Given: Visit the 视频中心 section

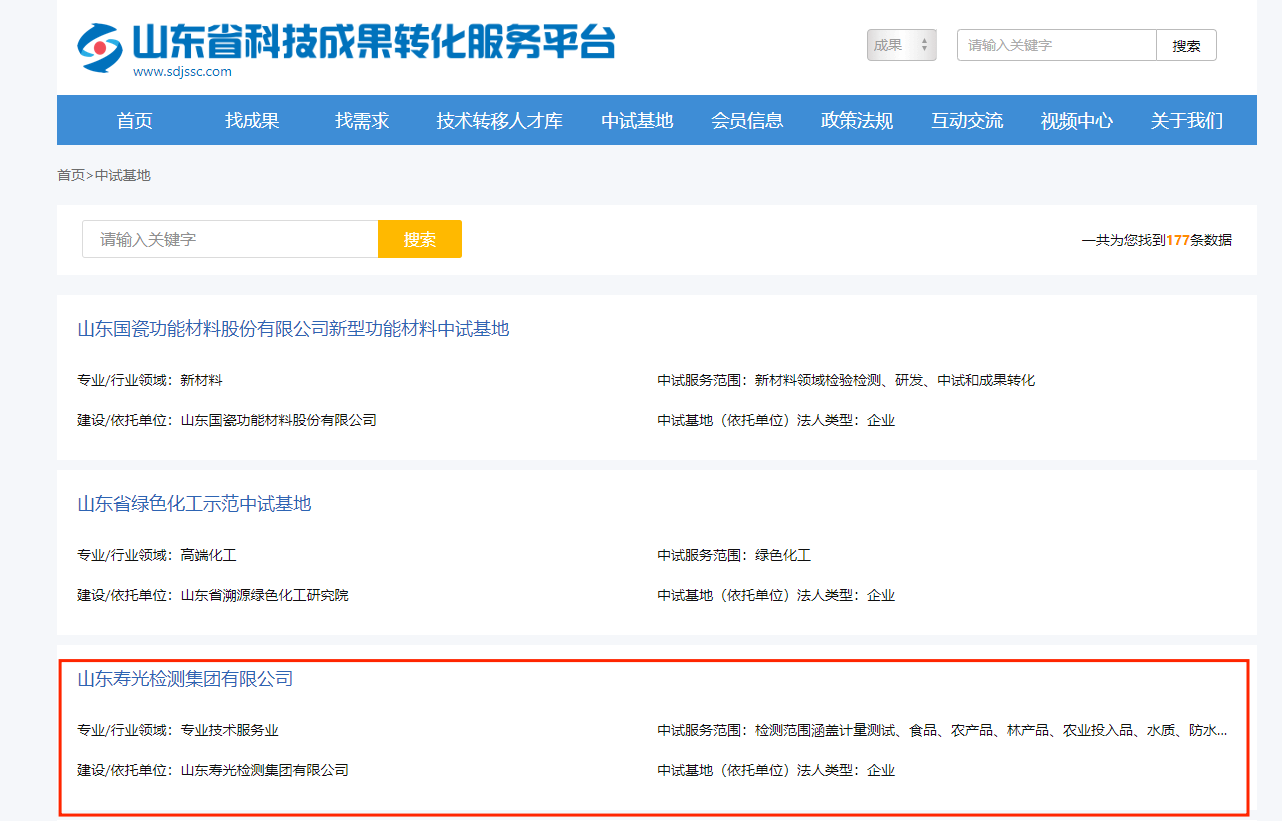Looking at the screenshot, I should [1076, 121].
